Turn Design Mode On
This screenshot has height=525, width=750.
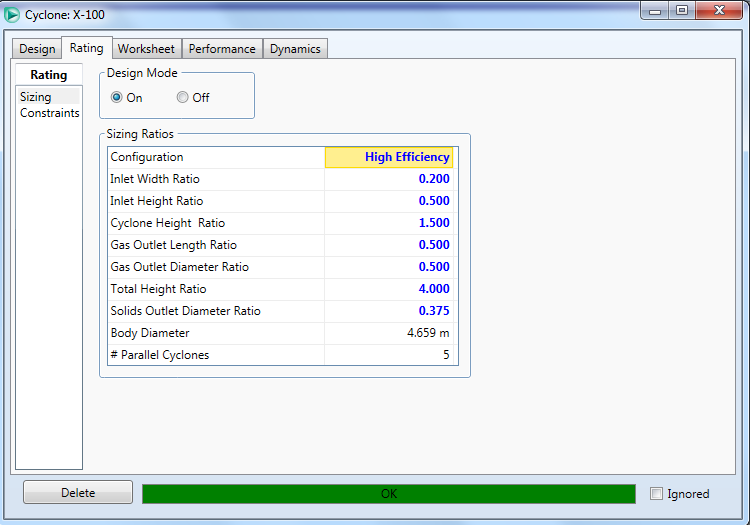coord(117,98)
